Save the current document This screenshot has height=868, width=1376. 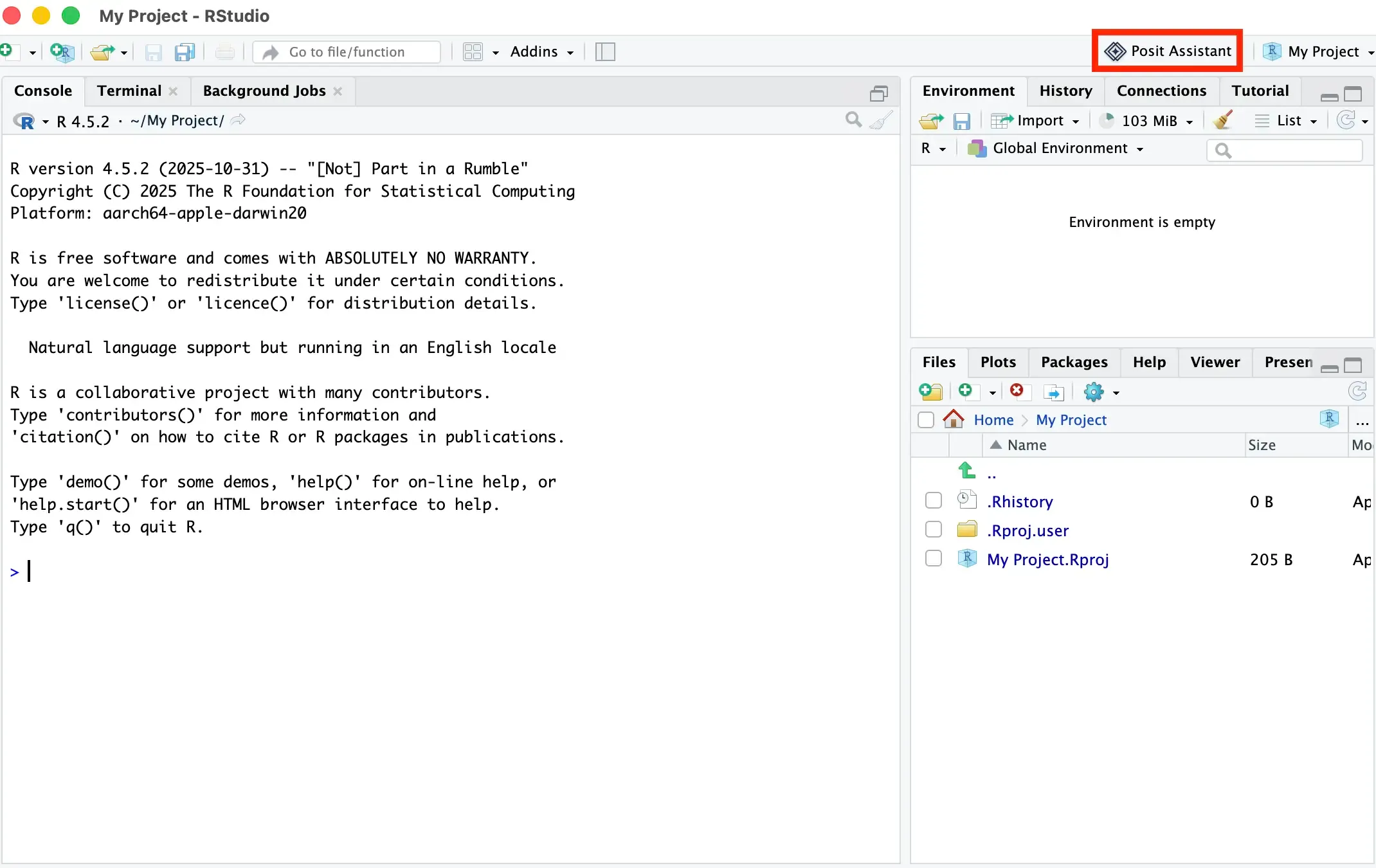(153, 52)
